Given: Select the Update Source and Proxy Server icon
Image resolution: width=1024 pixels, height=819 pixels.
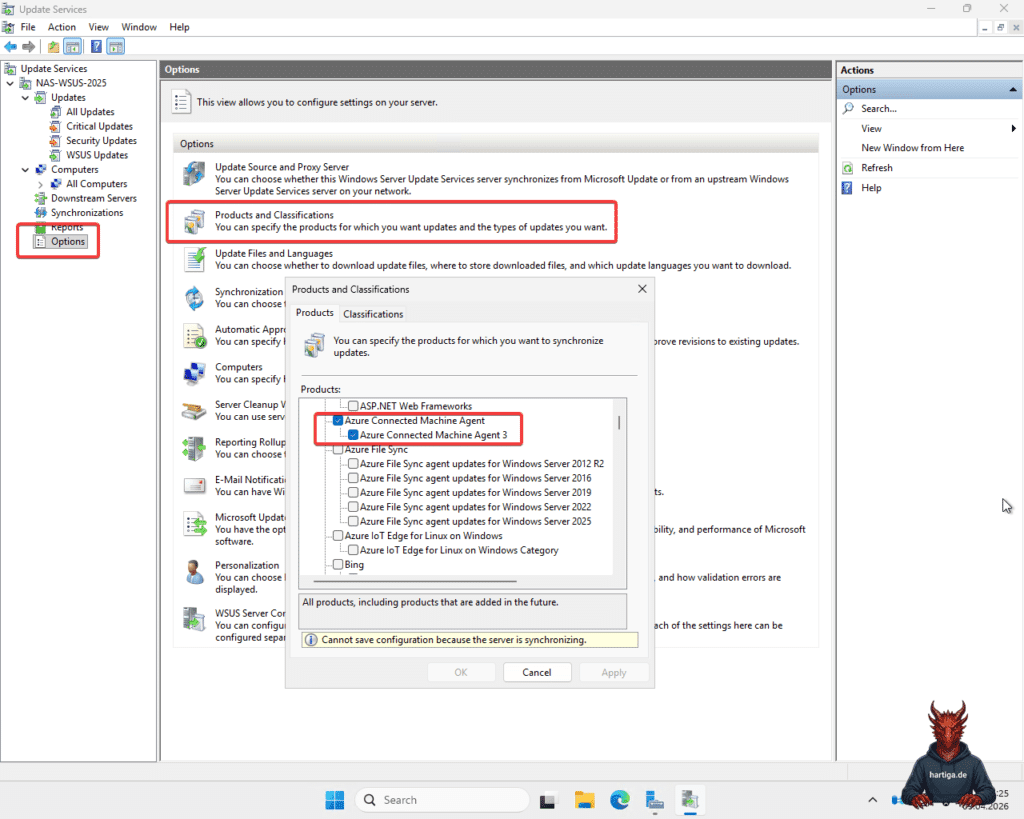Looking at the screenshot, I should click(x=193, y=173).
